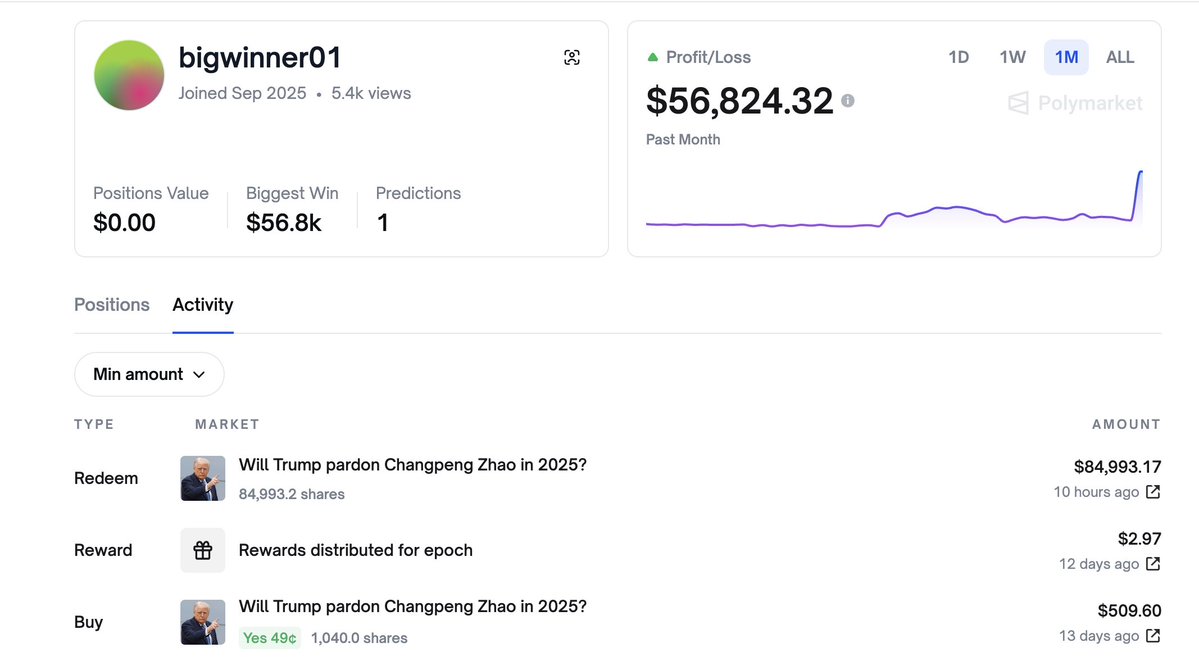Click the profile scan icon beside bigwinner01

(572, 58)
